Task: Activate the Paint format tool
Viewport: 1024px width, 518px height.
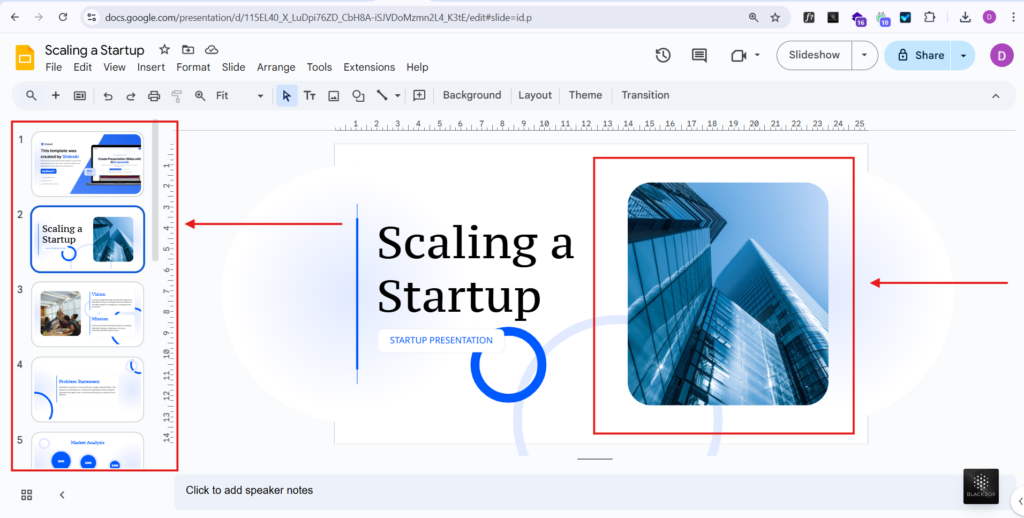Action: tap(176, 96)
